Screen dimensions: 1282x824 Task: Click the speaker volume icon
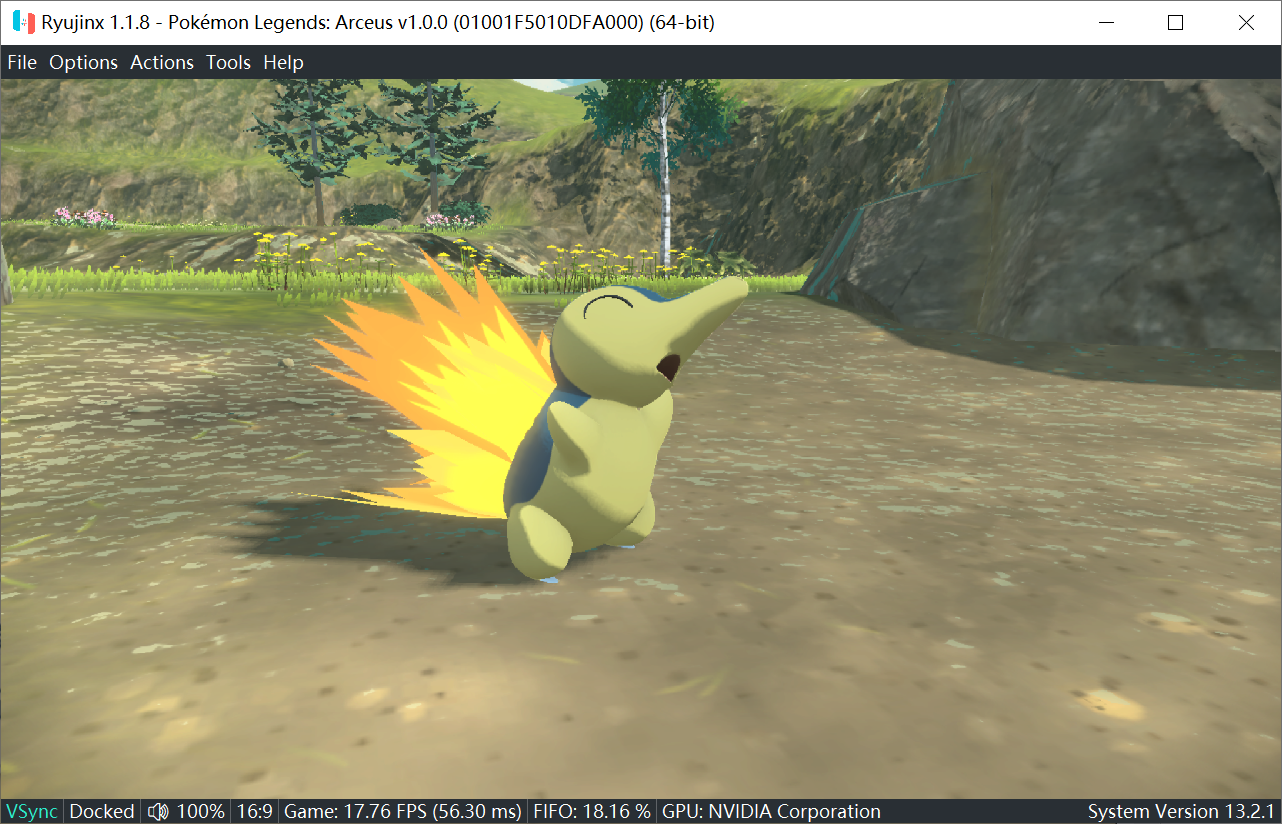pos(158,811)
